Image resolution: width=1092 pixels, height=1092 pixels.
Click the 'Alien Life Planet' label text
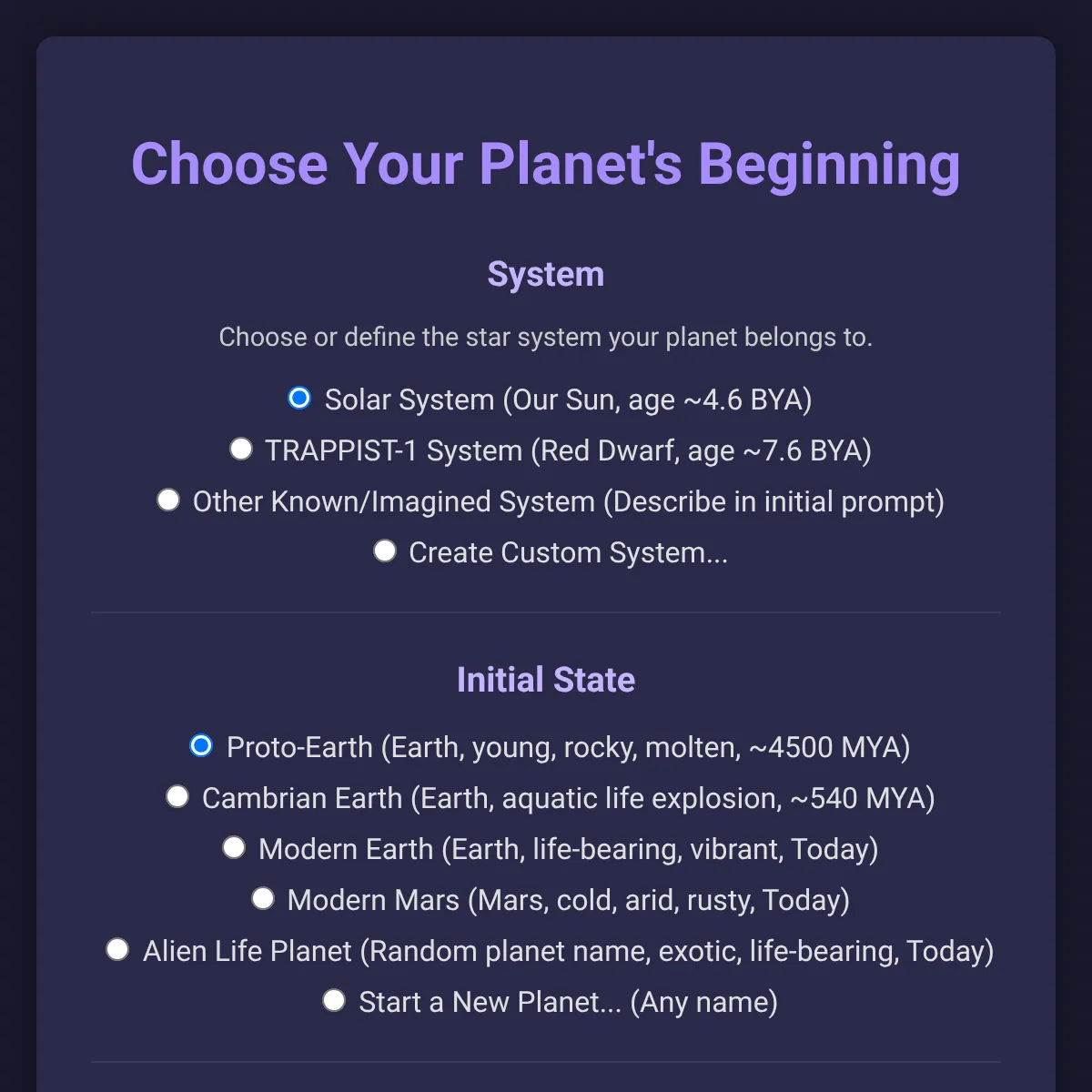pyautogui.click(x=568, y=952)
